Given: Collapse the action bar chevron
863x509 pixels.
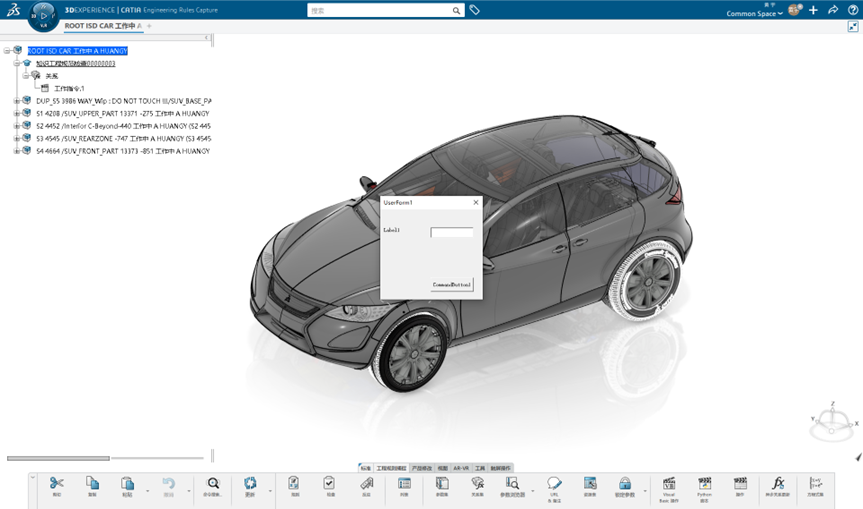Looking at the screenshot, I should pyautogui.click(x=33, y=477).
